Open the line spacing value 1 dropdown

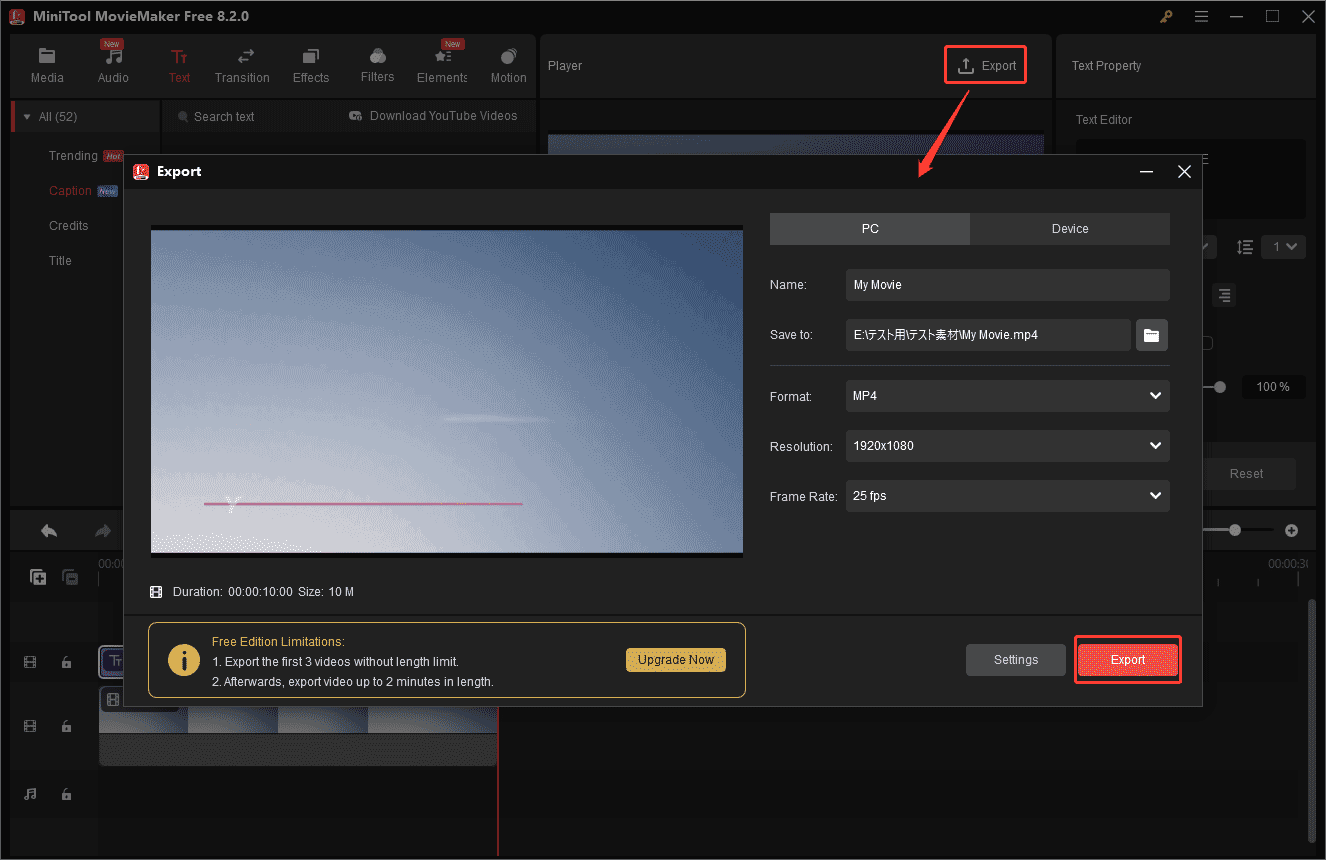pyautogui.click(x=1283, y=246)
